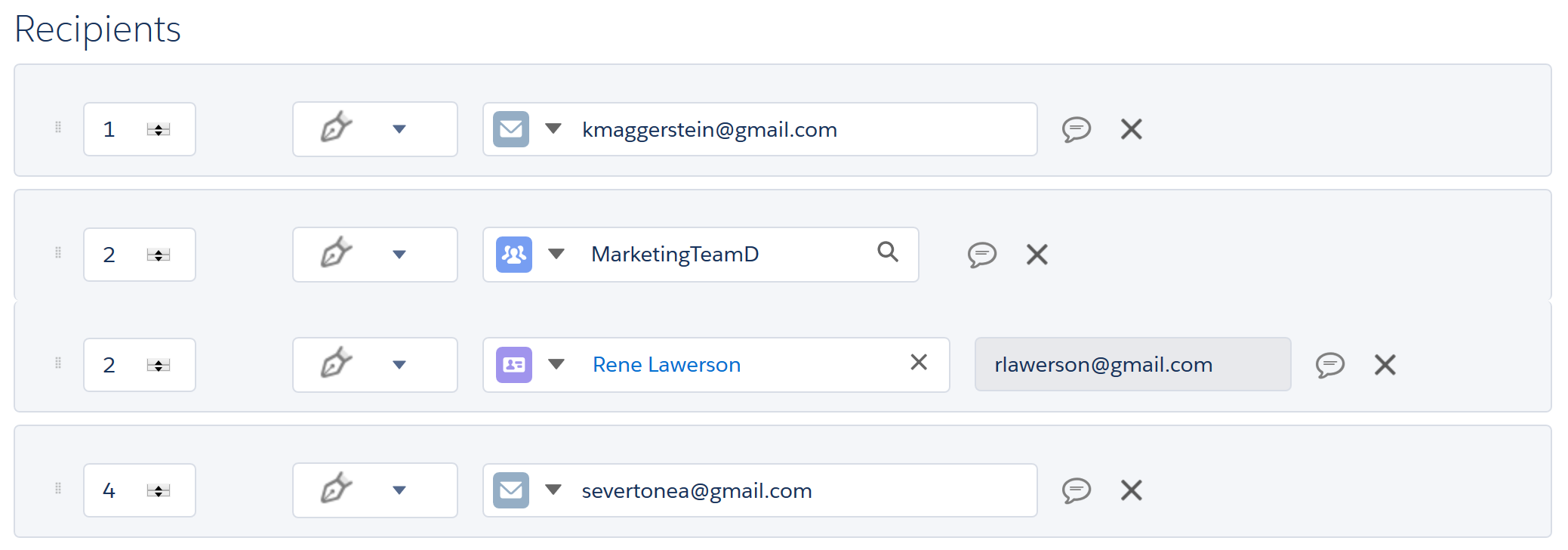This screenshot has width=1568, height=550.
Task: Open recipient type dropdown for MarketingTeamD
Action: (556, 254)
